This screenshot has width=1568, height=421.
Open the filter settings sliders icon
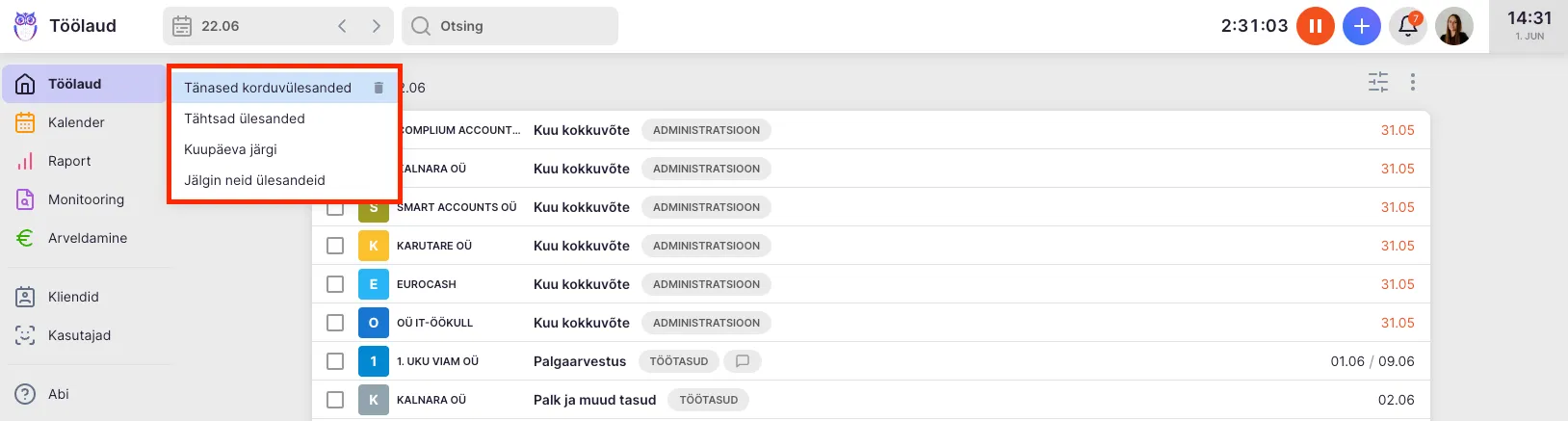coord(1378,82)
